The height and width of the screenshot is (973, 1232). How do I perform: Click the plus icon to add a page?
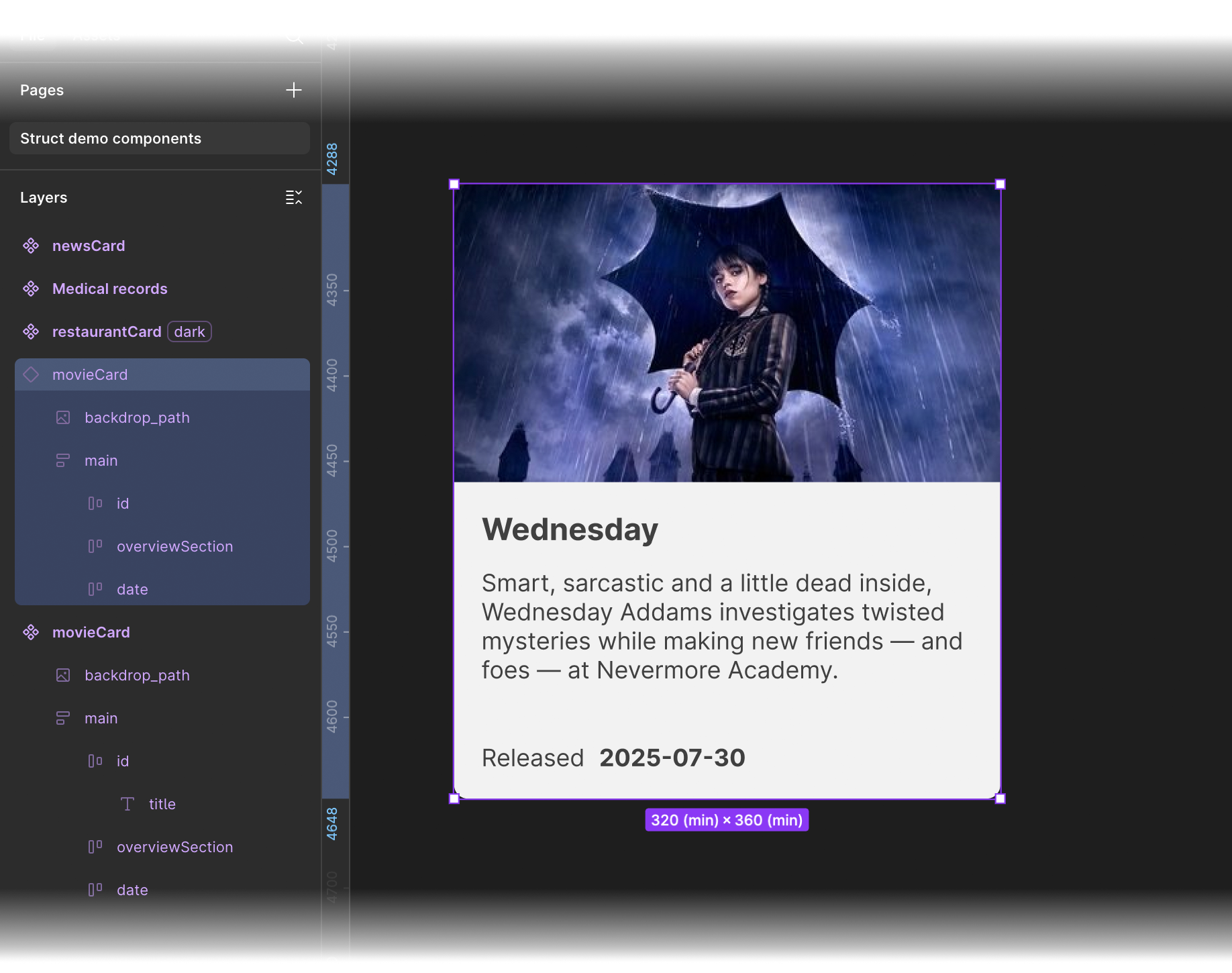pos(294,90)
